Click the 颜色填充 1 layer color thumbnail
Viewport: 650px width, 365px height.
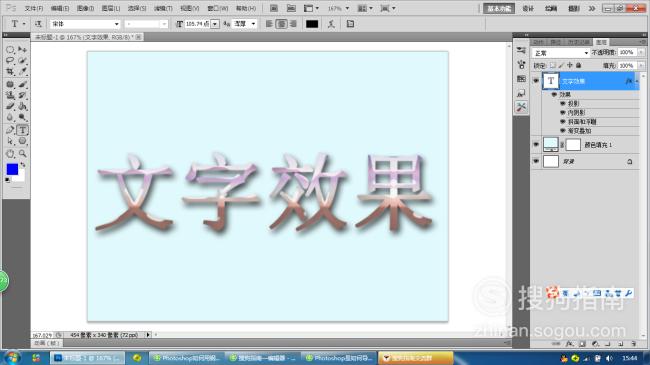(x=551, y=144)
